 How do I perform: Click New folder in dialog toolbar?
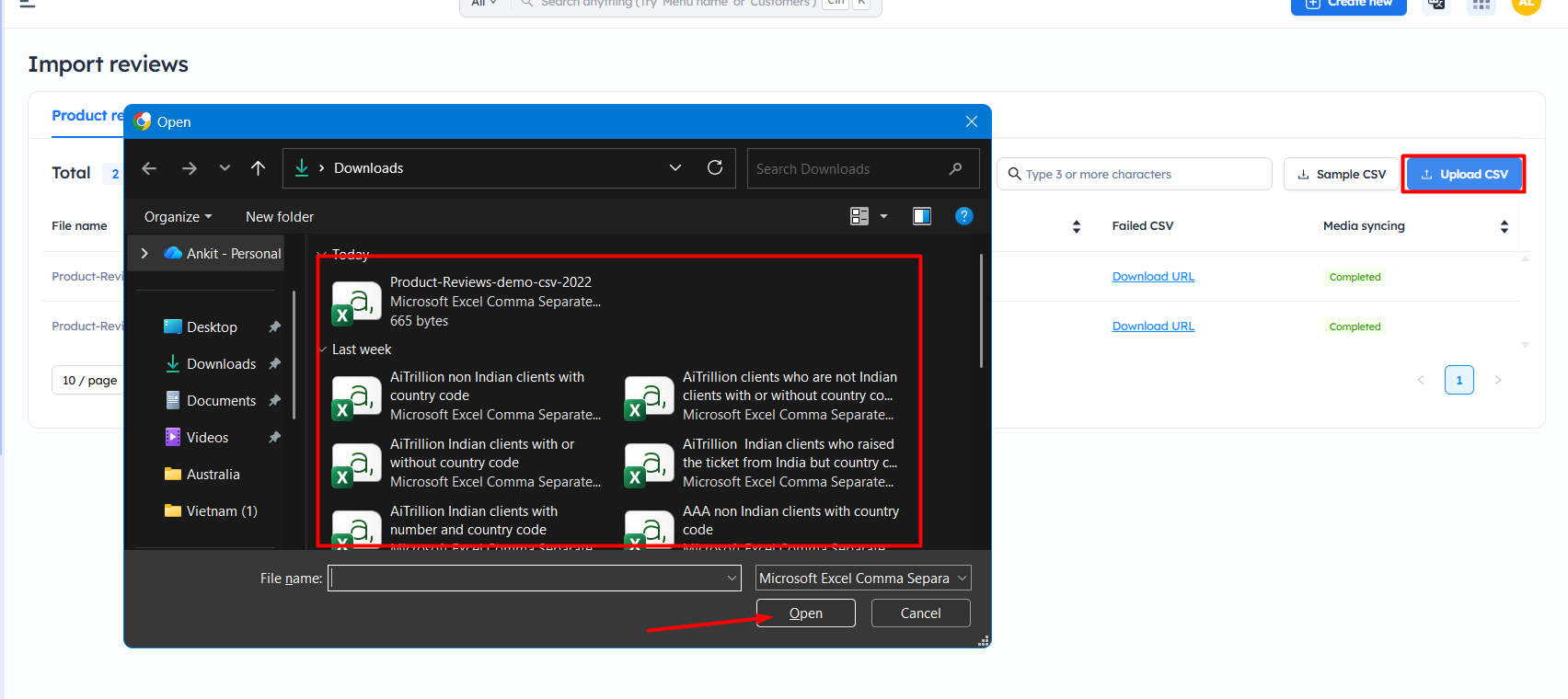(280, 217)
